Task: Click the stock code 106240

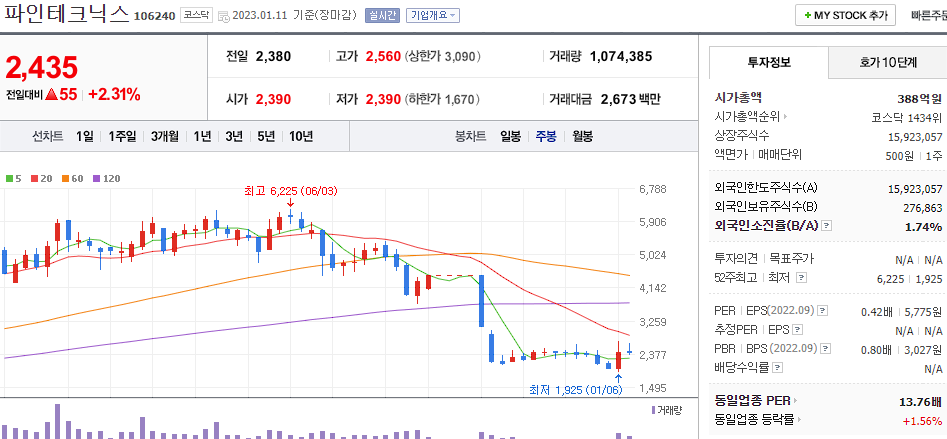Action: click(x=153, y=16)
